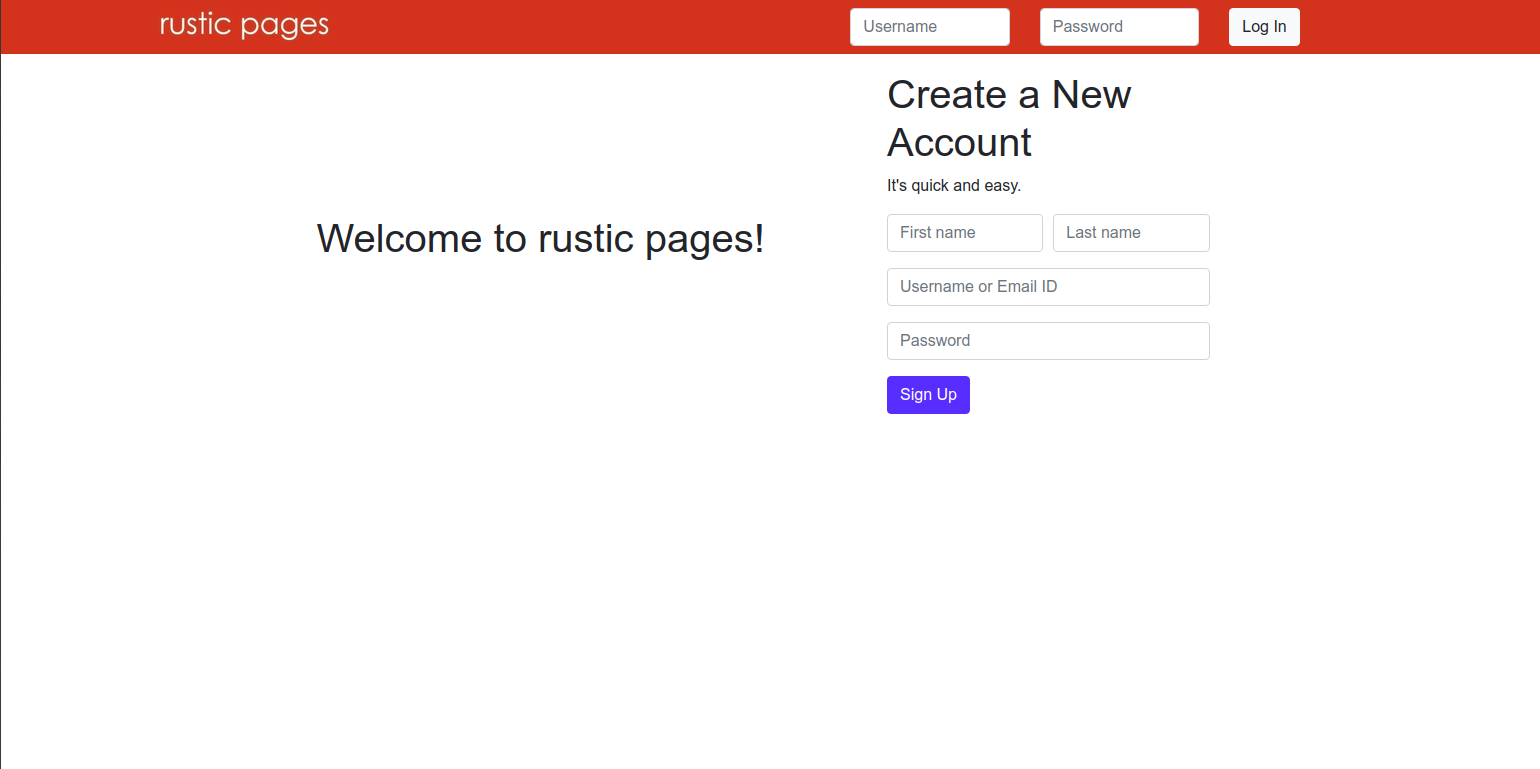This screenshot has height=769, width=1540.
Task: Select the Last name placeholder text
Action: (x=1103, y=232)
